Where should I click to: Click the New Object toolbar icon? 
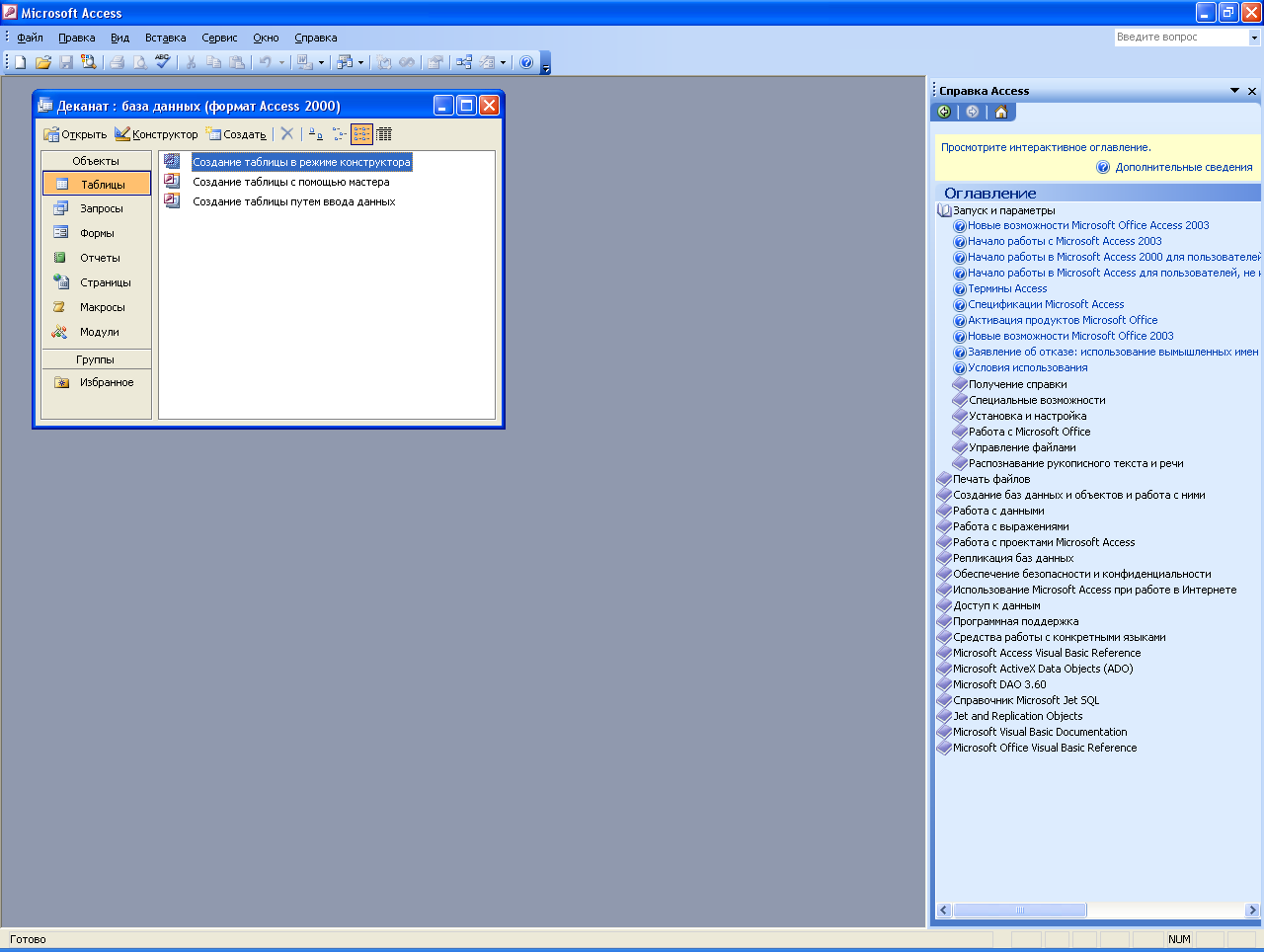[x=487, y=62]
